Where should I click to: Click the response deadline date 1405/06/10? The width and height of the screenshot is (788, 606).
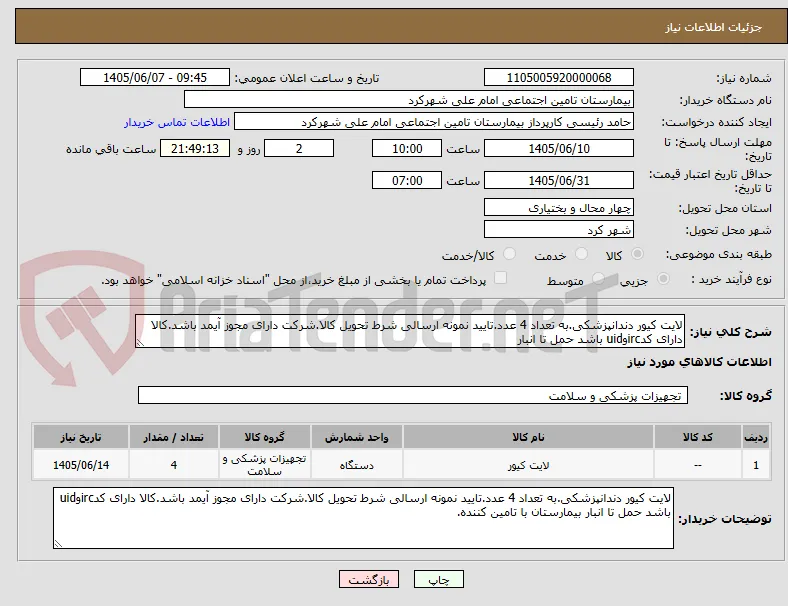pos(559,149)
